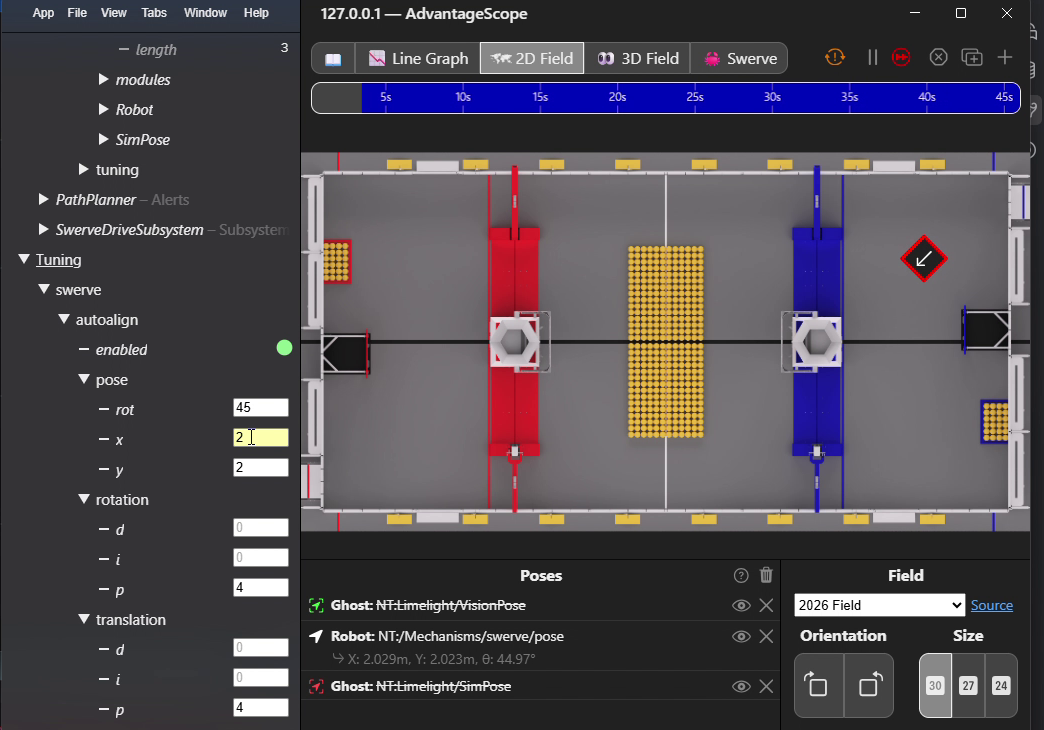Screen dimensions: 1044x730
Task: Expand the PathPlanner tree node
Action: coord(43,199)
